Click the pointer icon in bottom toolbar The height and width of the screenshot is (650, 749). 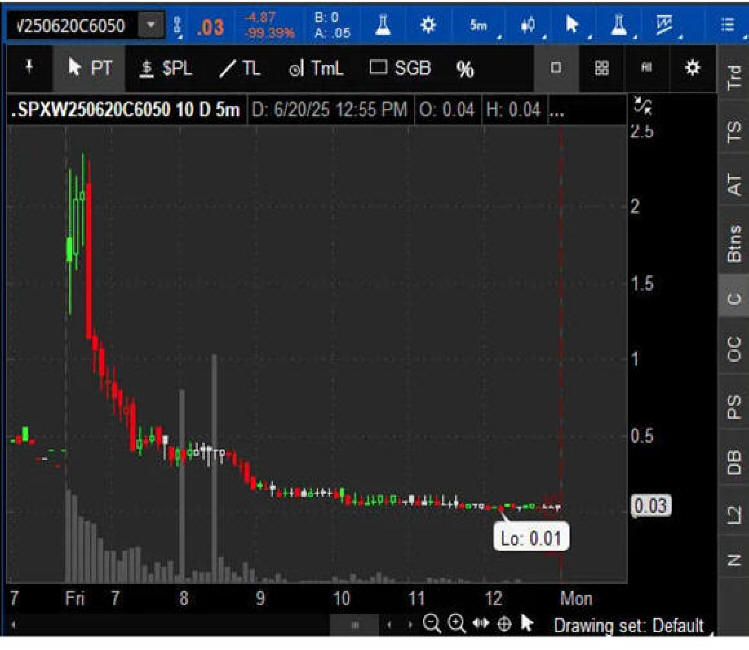pyautogui.click(x=527, y=623)
